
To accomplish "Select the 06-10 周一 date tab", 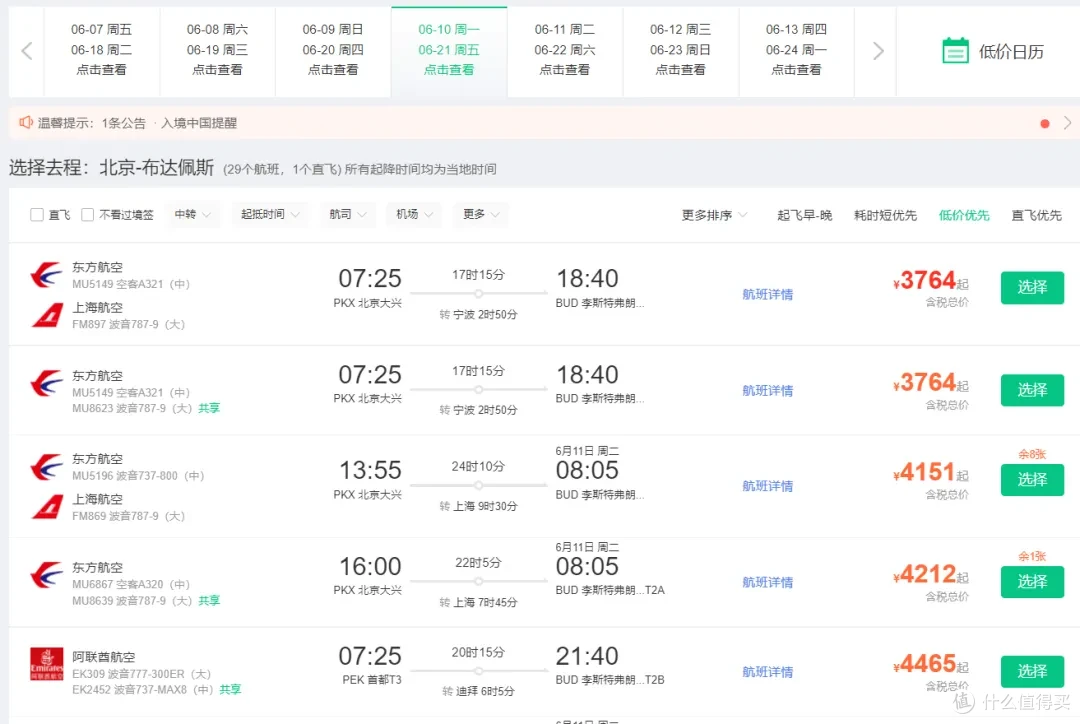I will point(449,50).
